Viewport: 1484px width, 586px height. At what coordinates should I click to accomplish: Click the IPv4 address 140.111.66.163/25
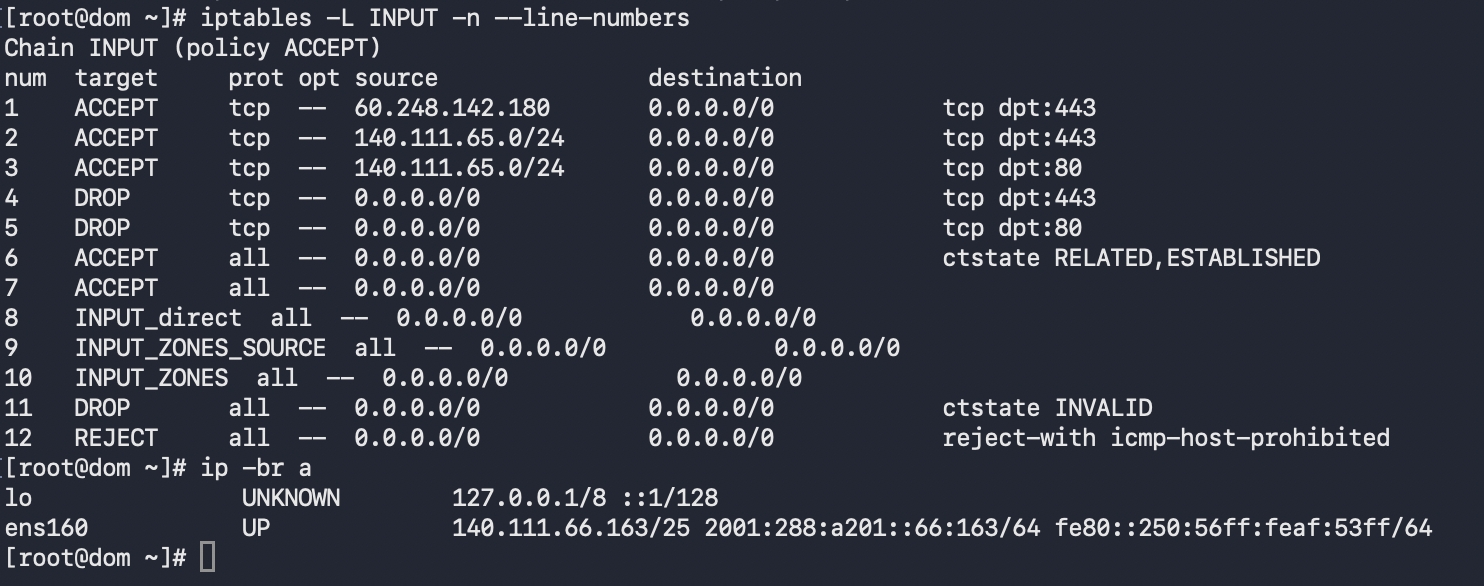click(571, 528)
